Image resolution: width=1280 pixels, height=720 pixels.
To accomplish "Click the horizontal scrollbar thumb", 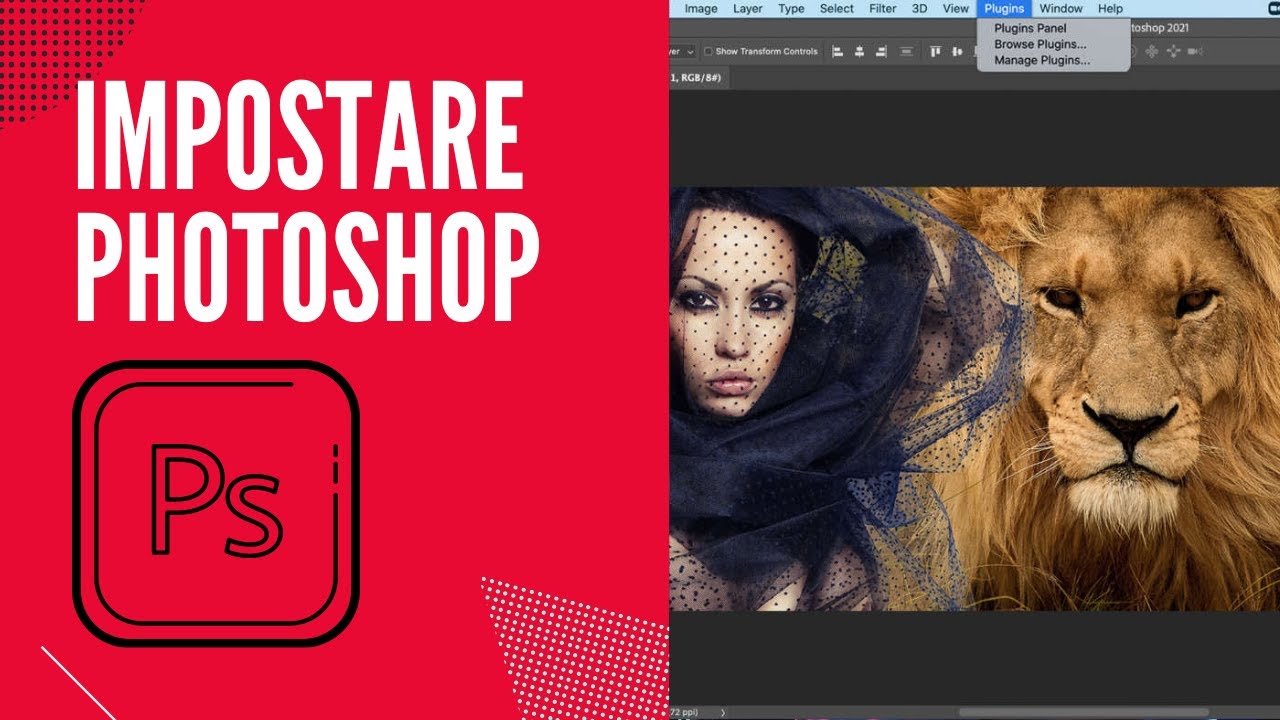I will coord(1084,713).
